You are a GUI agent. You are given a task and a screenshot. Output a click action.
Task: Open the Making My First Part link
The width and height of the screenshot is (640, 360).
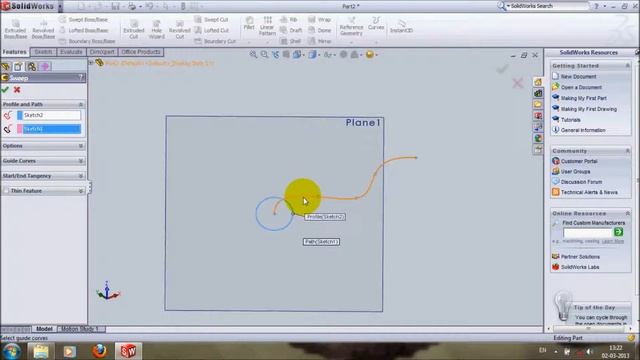tap(583, 98)
